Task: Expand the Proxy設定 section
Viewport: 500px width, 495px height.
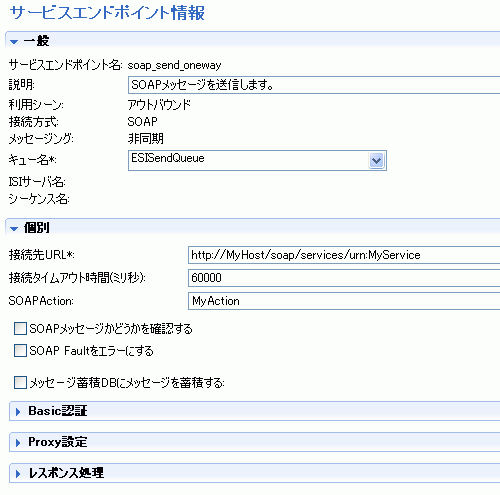Action: [x=18, y=443]
